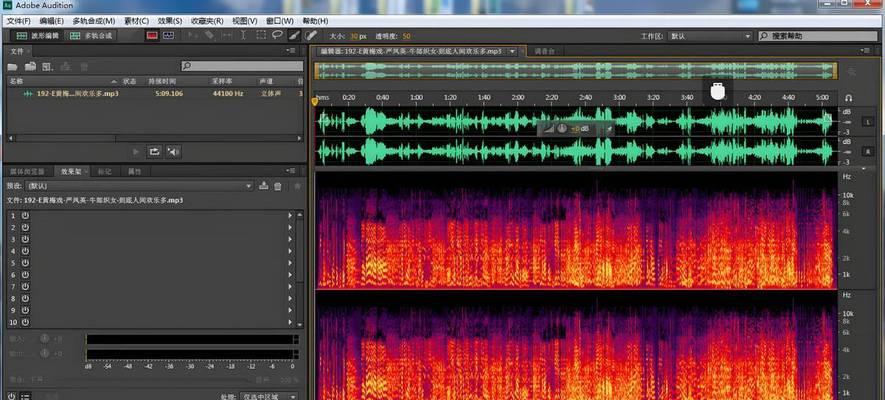Open the 收藏夹(R) menu
This screenshot has width=885, height=400.
point(208,21)
